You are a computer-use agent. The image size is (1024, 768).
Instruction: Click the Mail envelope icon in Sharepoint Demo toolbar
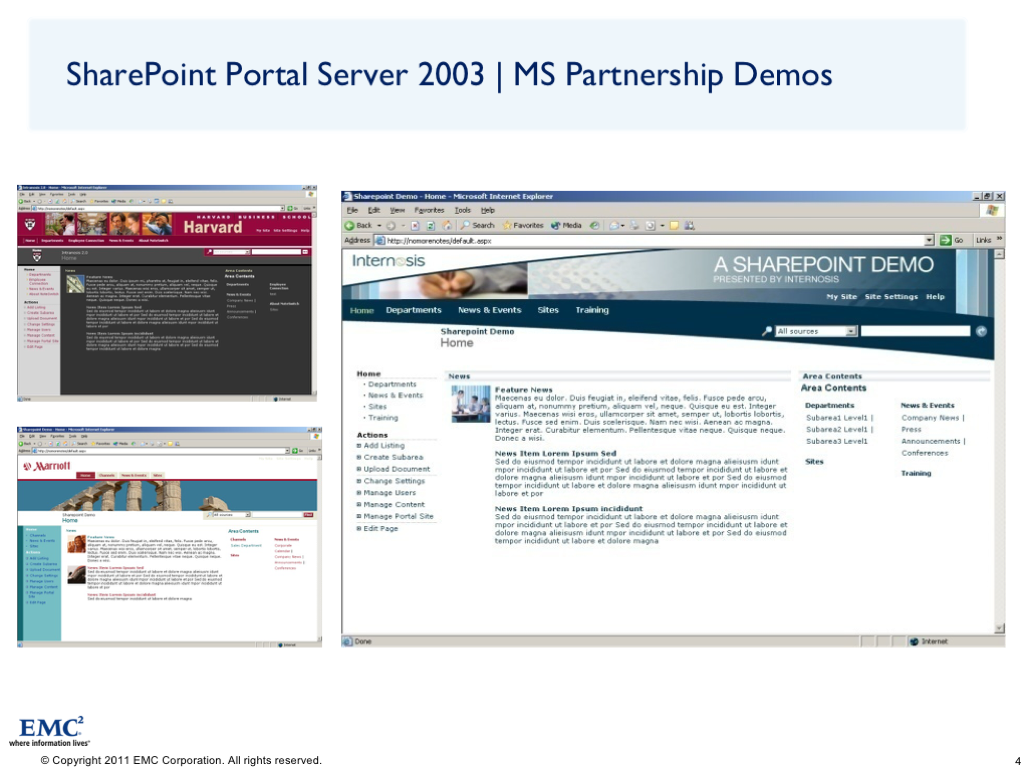[x=615, y=225]
